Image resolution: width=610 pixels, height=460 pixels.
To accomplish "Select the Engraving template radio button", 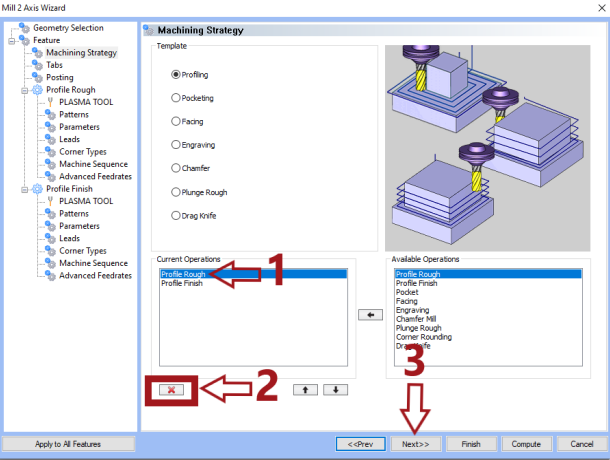I will click(176, 145).
